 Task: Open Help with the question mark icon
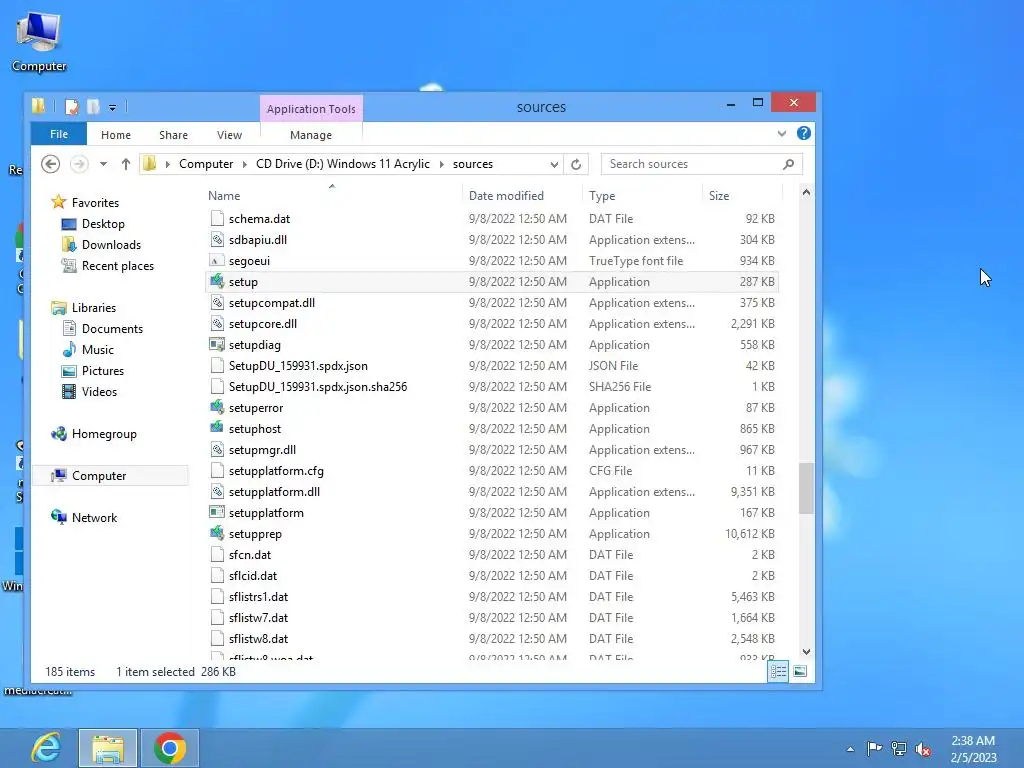point(804,133)
